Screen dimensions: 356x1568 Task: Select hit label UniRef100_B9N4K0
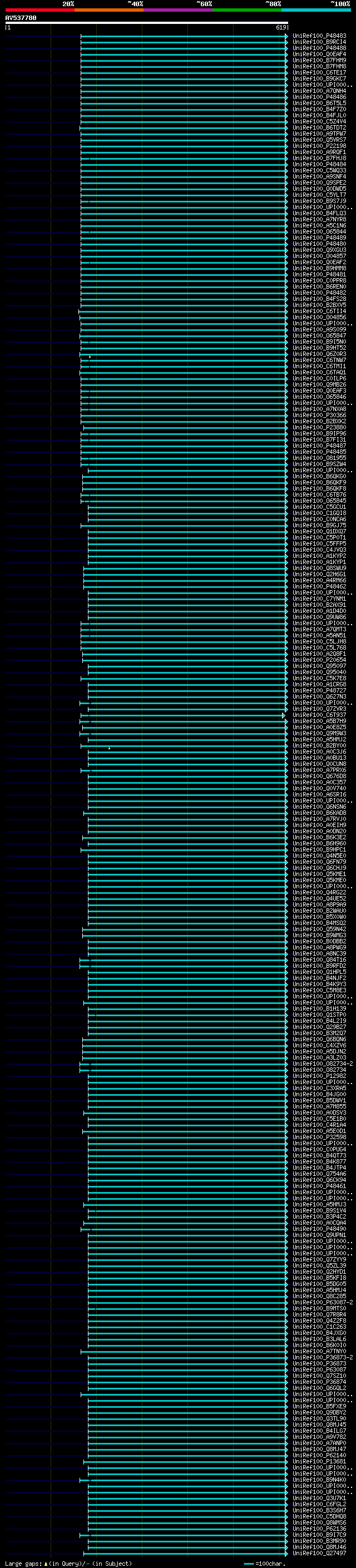pos(319,1480)
